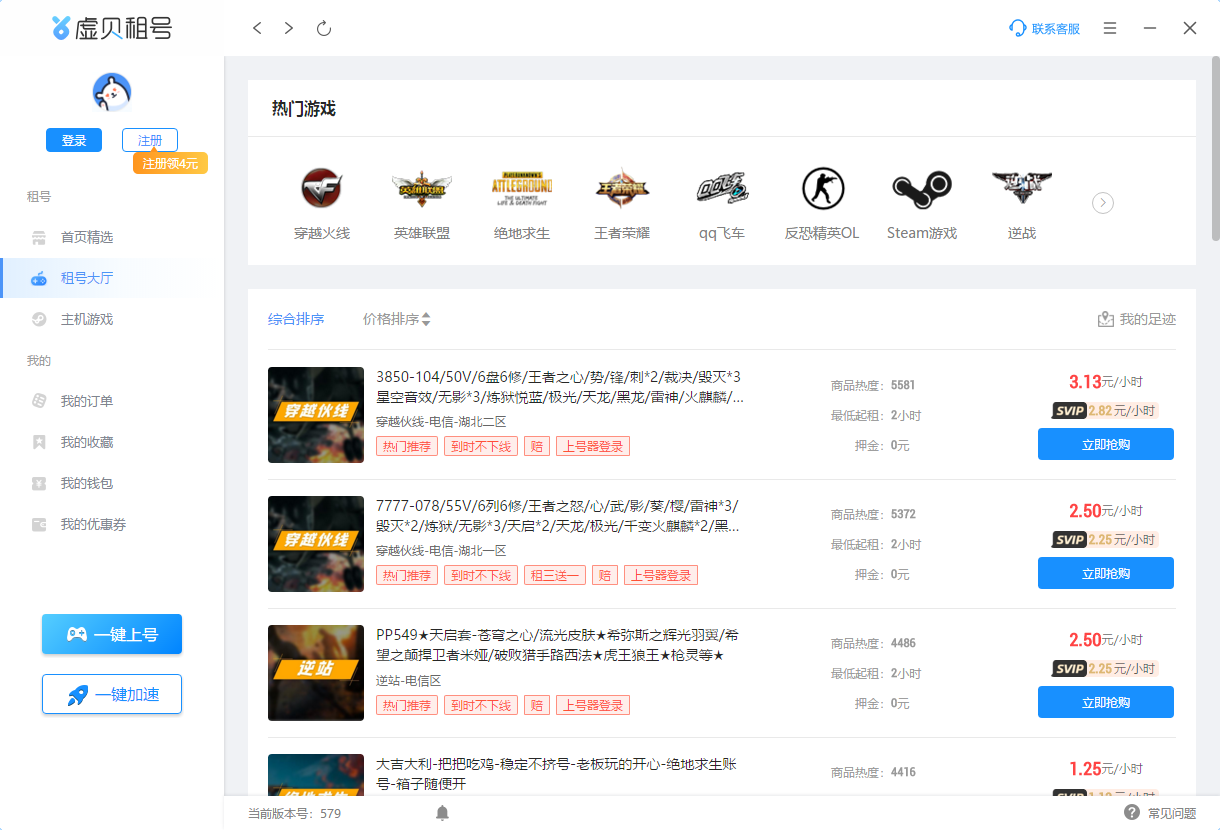The height and width of the screenshot is (830, 1220).
Task: Toggle 价格排序 sort order
Action: [396, 319]
